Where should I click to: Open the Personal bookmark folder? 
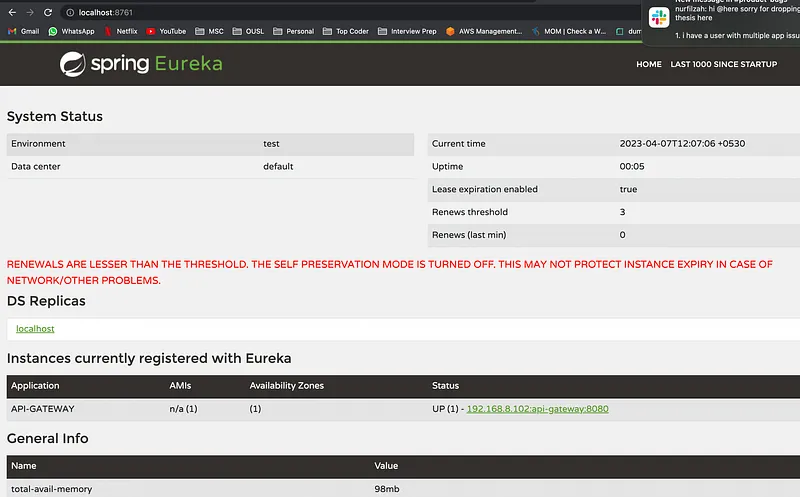tap(293, 31)
